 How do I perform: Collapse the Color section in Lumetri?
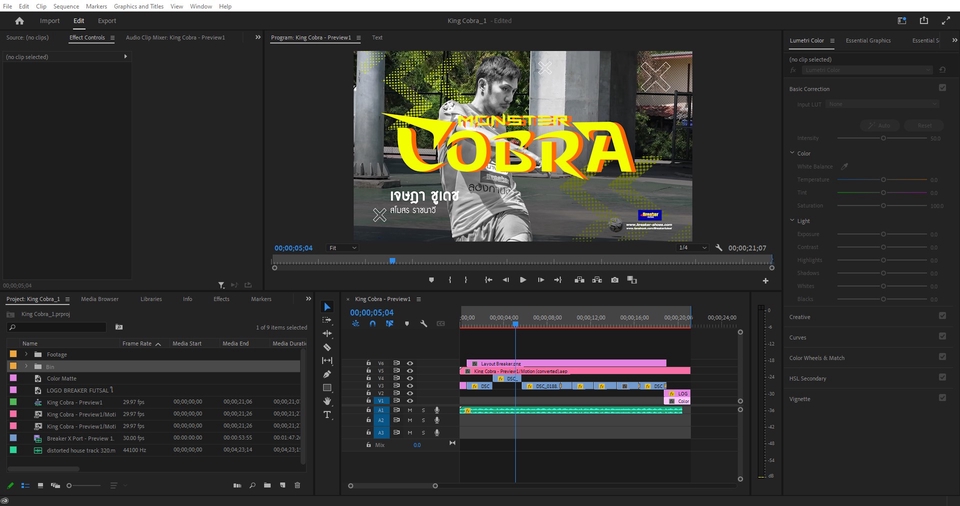[792, 153]
